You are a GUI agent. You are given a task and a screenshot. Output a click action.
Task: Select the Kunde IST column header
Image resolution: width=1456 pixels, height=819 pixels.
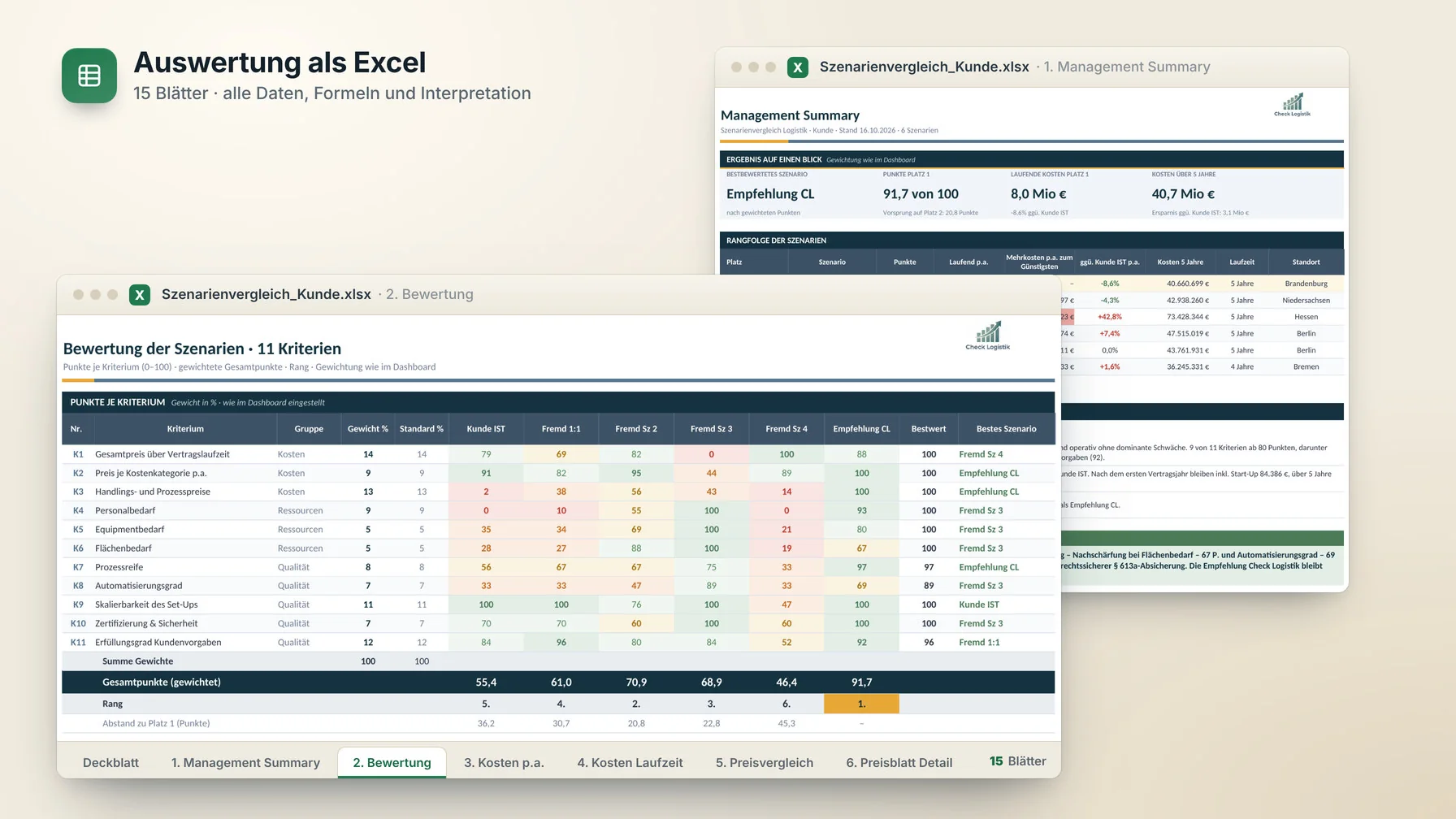point(486,429)
